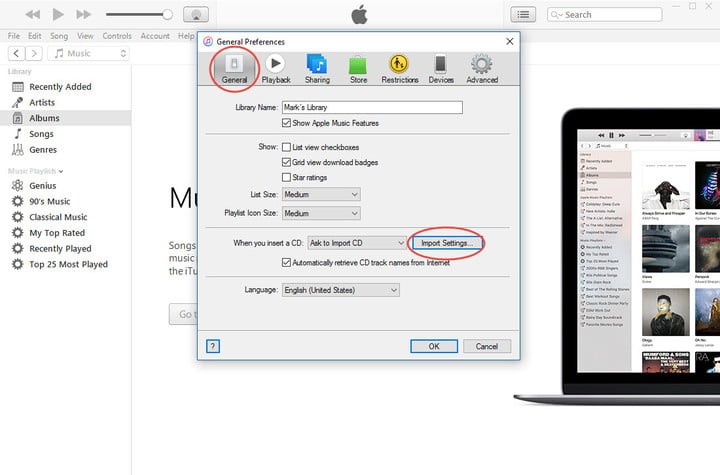This screenshot has height=475, width=720.
Task: Open the Music media picker dropdown
Action: (89, 53)
